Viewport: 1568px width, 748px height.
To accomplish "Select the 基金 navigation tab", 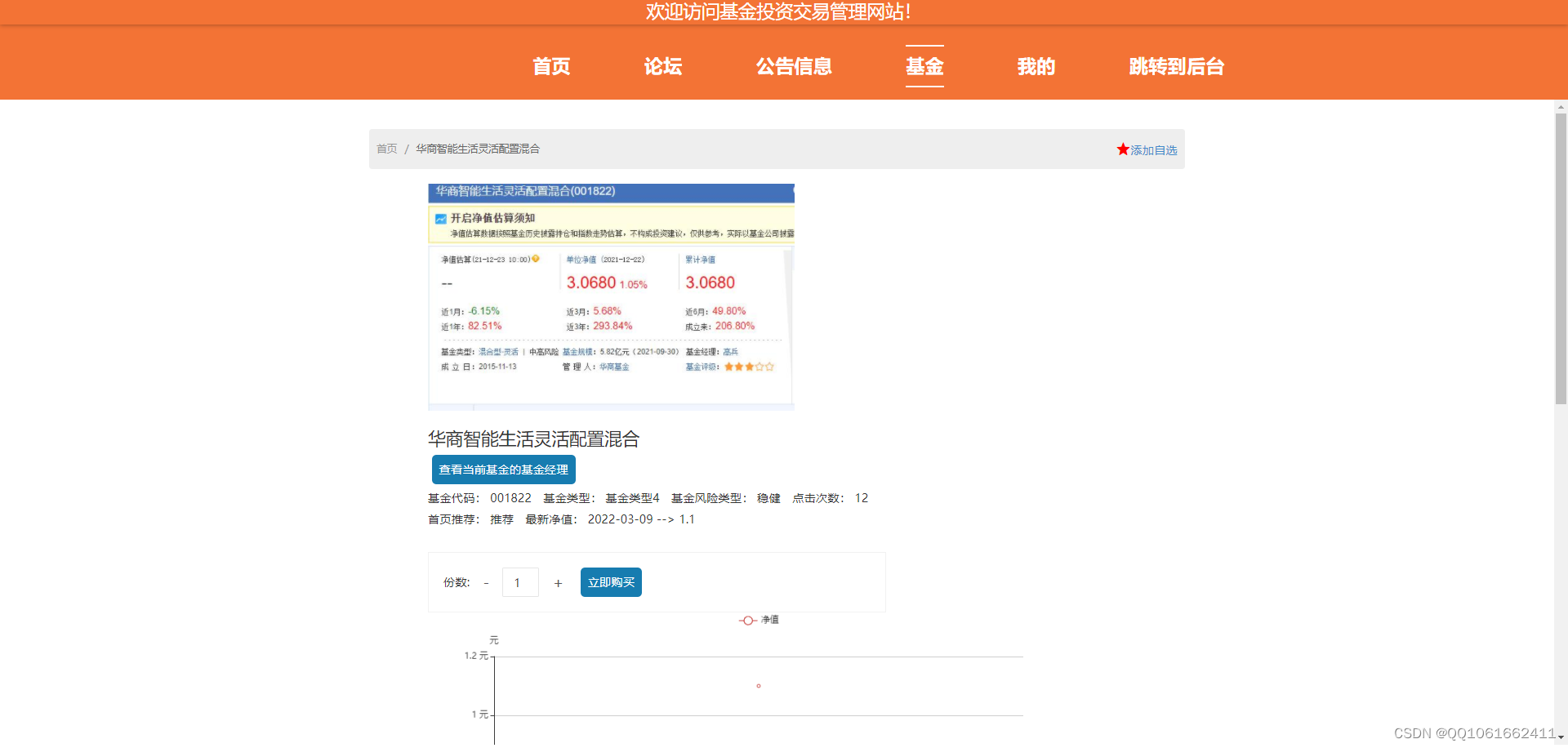I will [924, 66].
